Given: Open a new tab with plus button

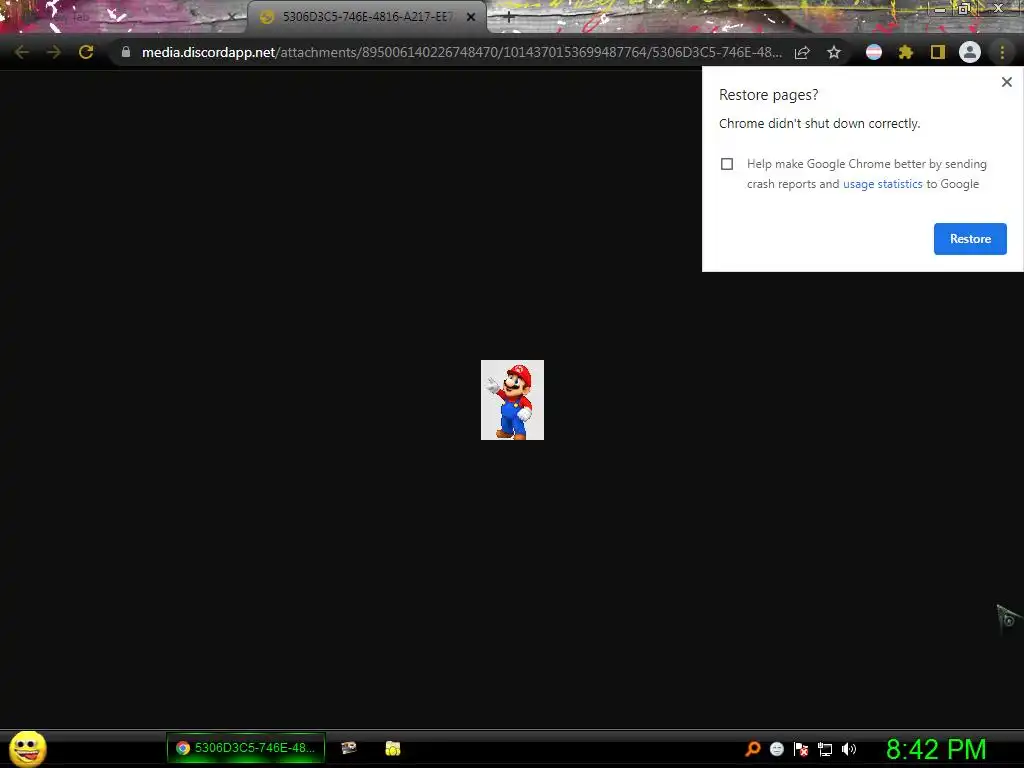Looking at the screenshot, I should [x=509, y=17].
